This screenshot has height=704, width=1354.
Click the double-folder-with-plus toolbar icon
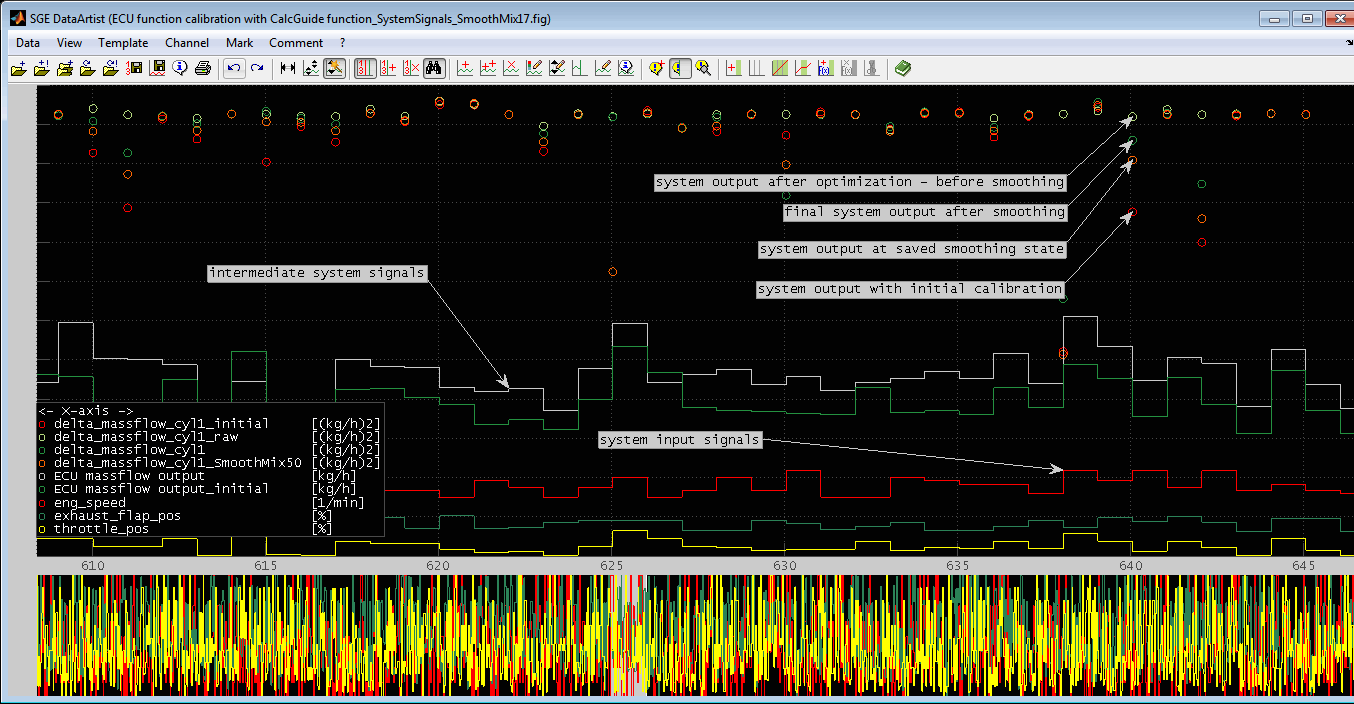point(65,68)
